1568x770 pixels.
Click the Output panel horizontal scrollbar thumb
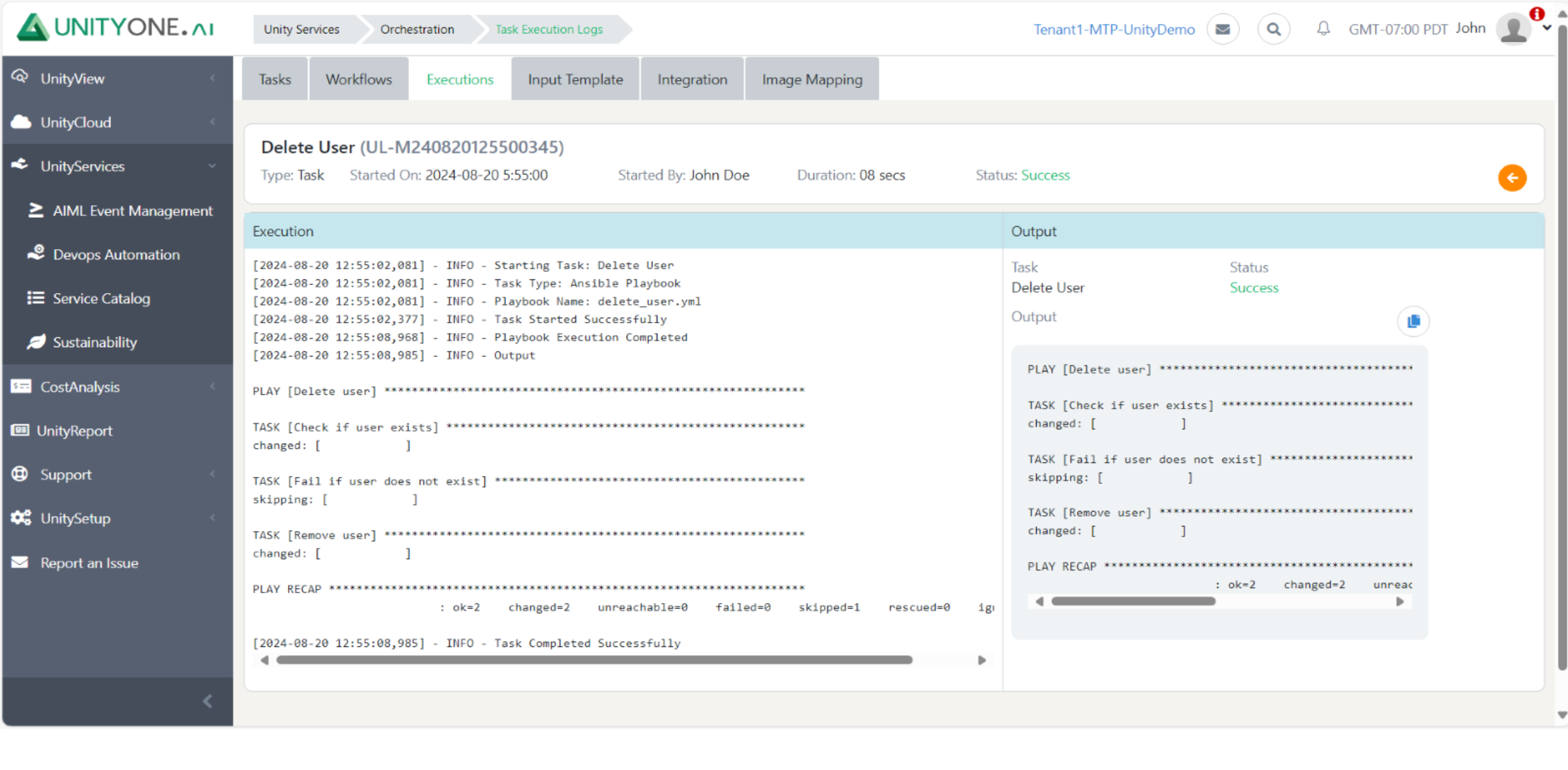click(1133, 601)
